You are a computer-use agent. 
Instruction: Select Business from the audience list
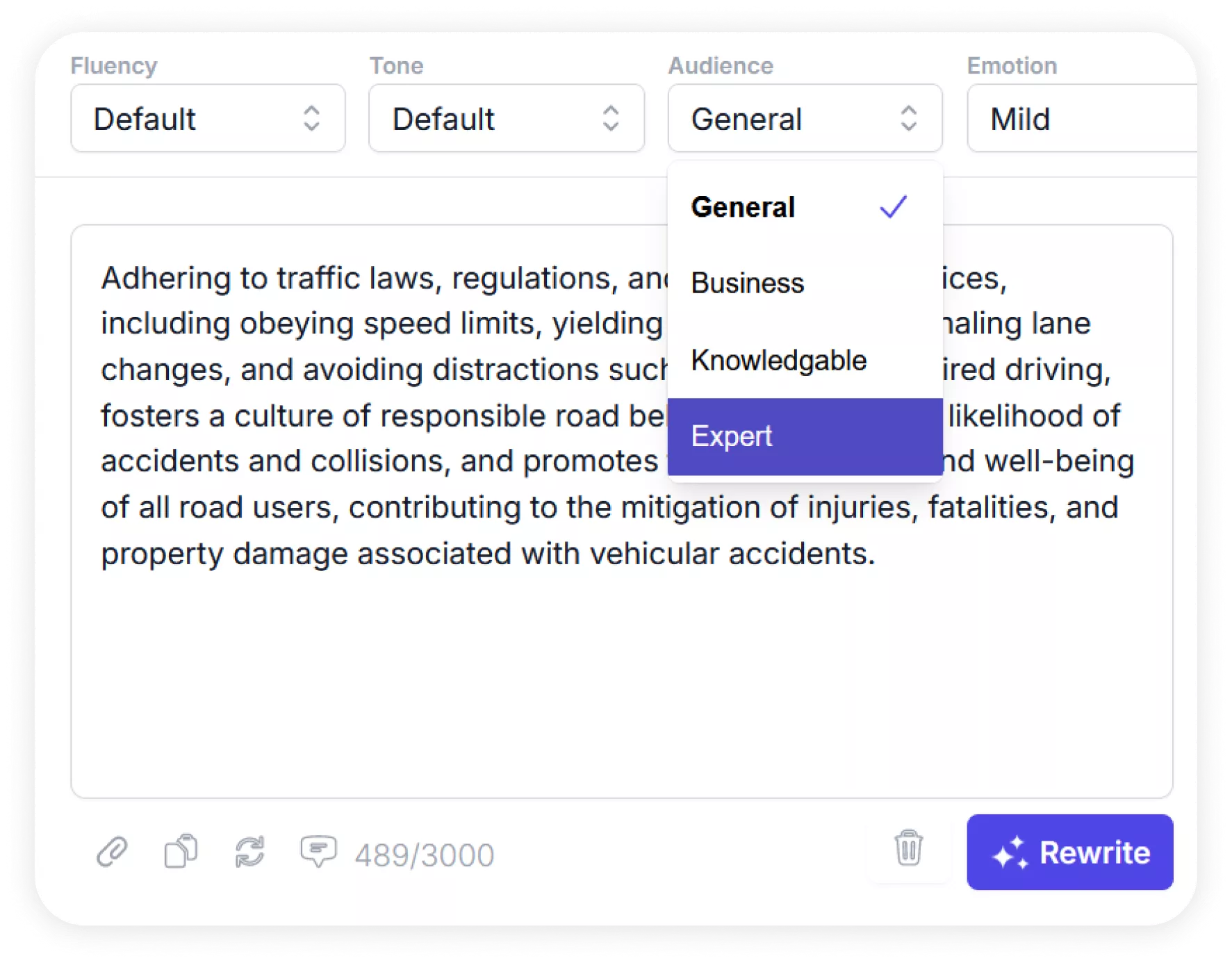click(x=747, y=283)
